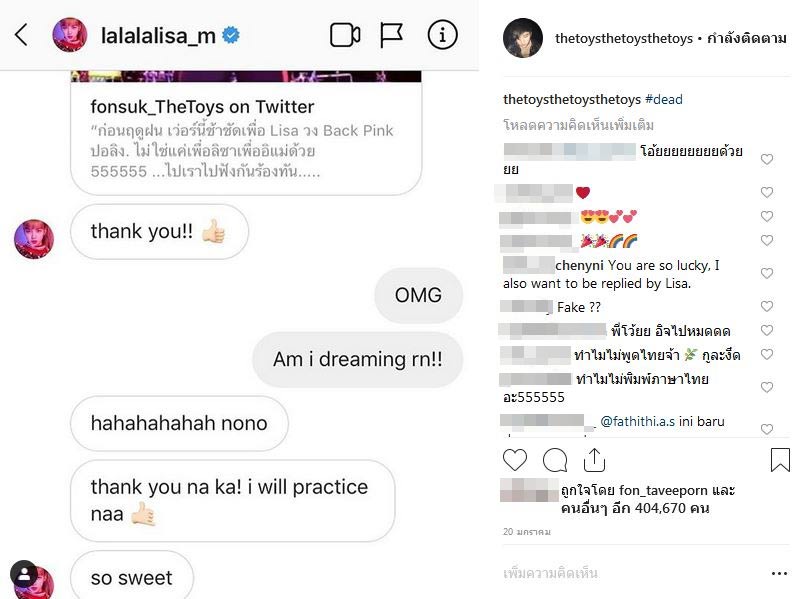The image size is (794, 599).
Task: Save the post with the bookmark icon
Action: coord(780,460)
